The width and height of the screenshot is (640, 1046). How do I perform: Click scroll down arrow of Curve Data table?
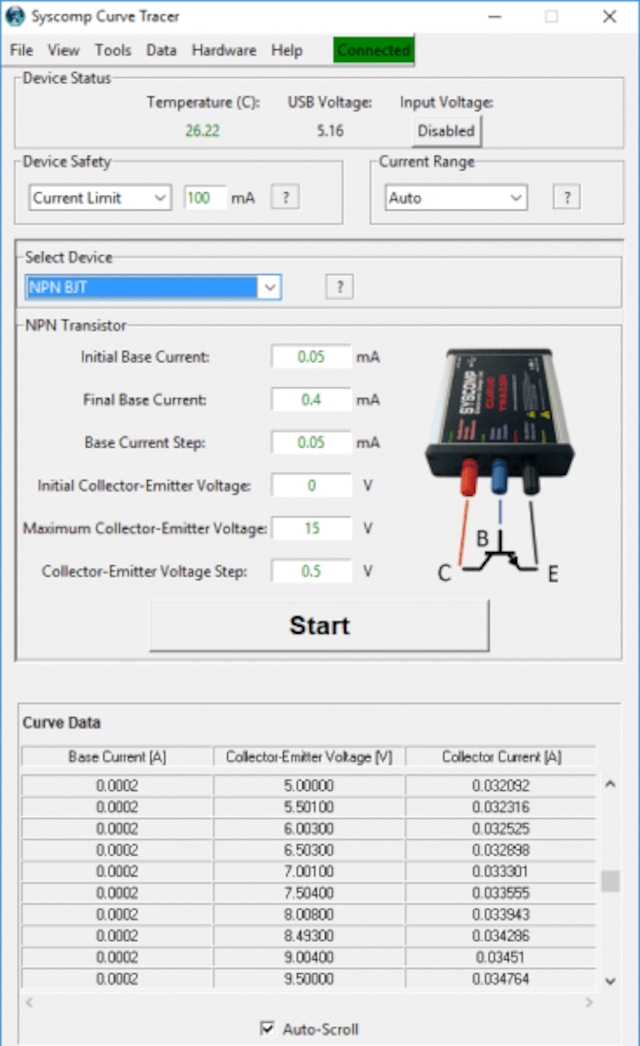click(610, 981)
